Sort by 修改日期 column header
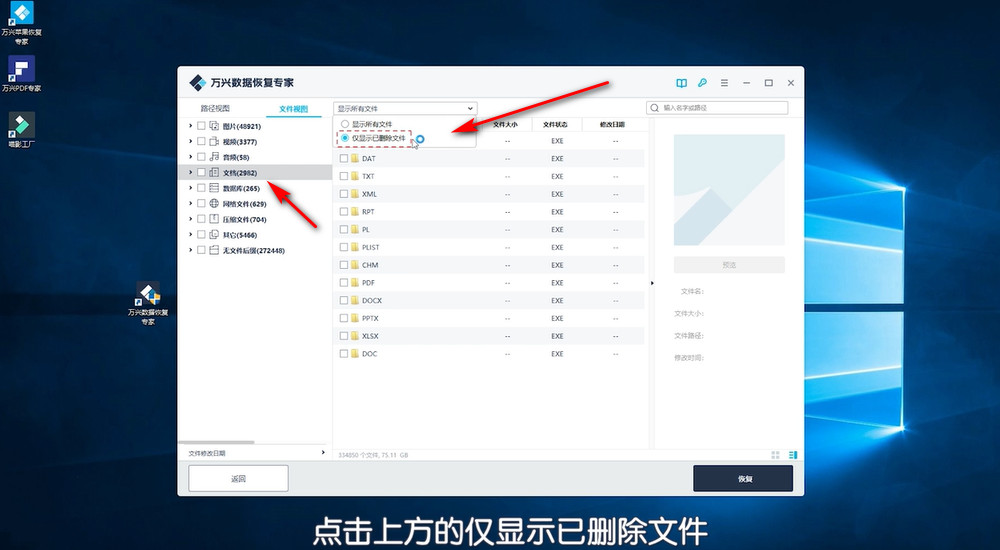 click(612, 124)
